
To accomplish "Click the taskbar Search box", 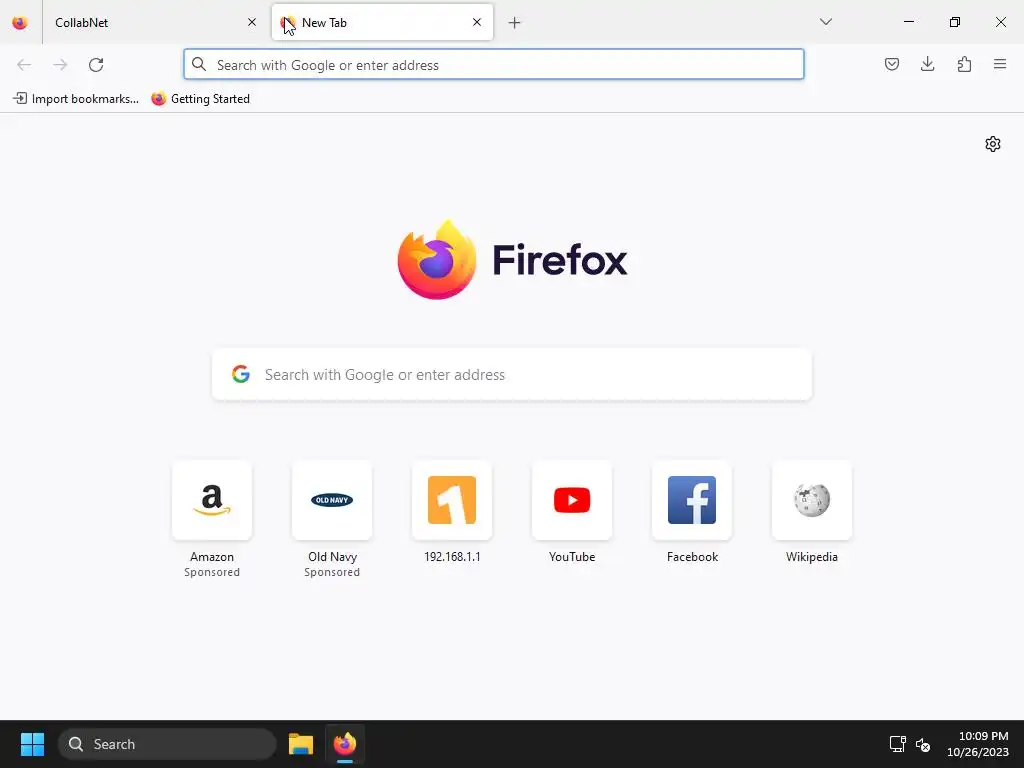I will [x=167, y=744].
